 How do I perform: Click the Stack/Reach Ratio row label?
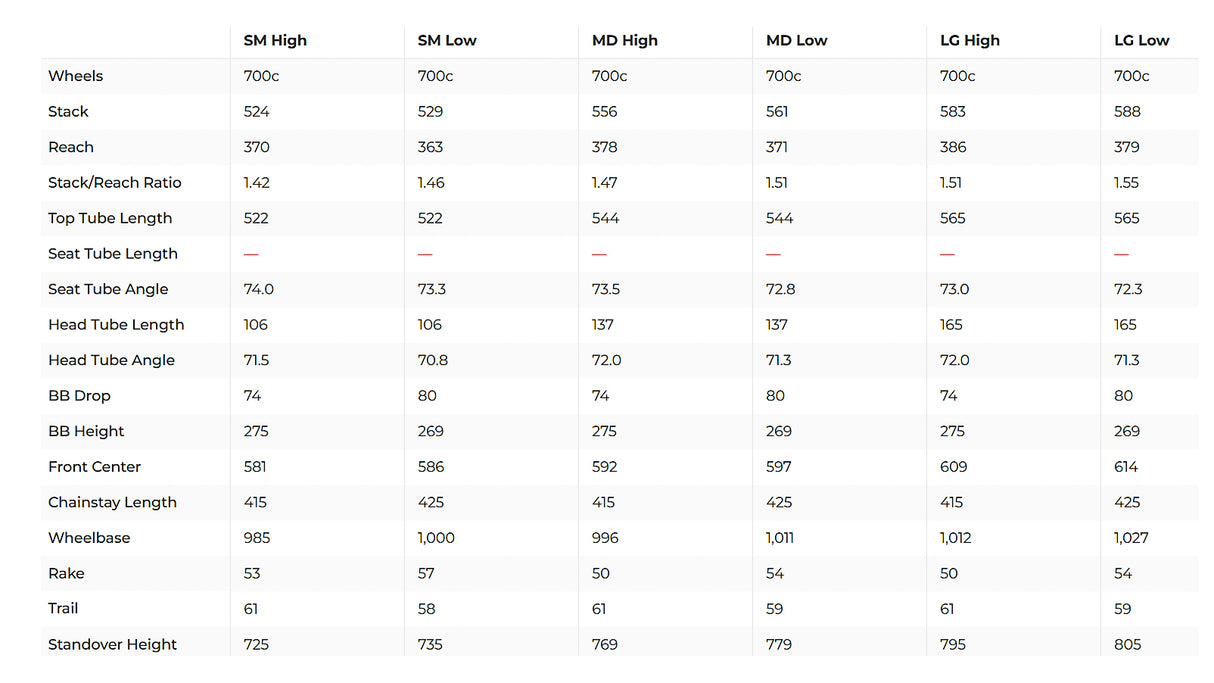pyautogui.click(x=115, y=183)
